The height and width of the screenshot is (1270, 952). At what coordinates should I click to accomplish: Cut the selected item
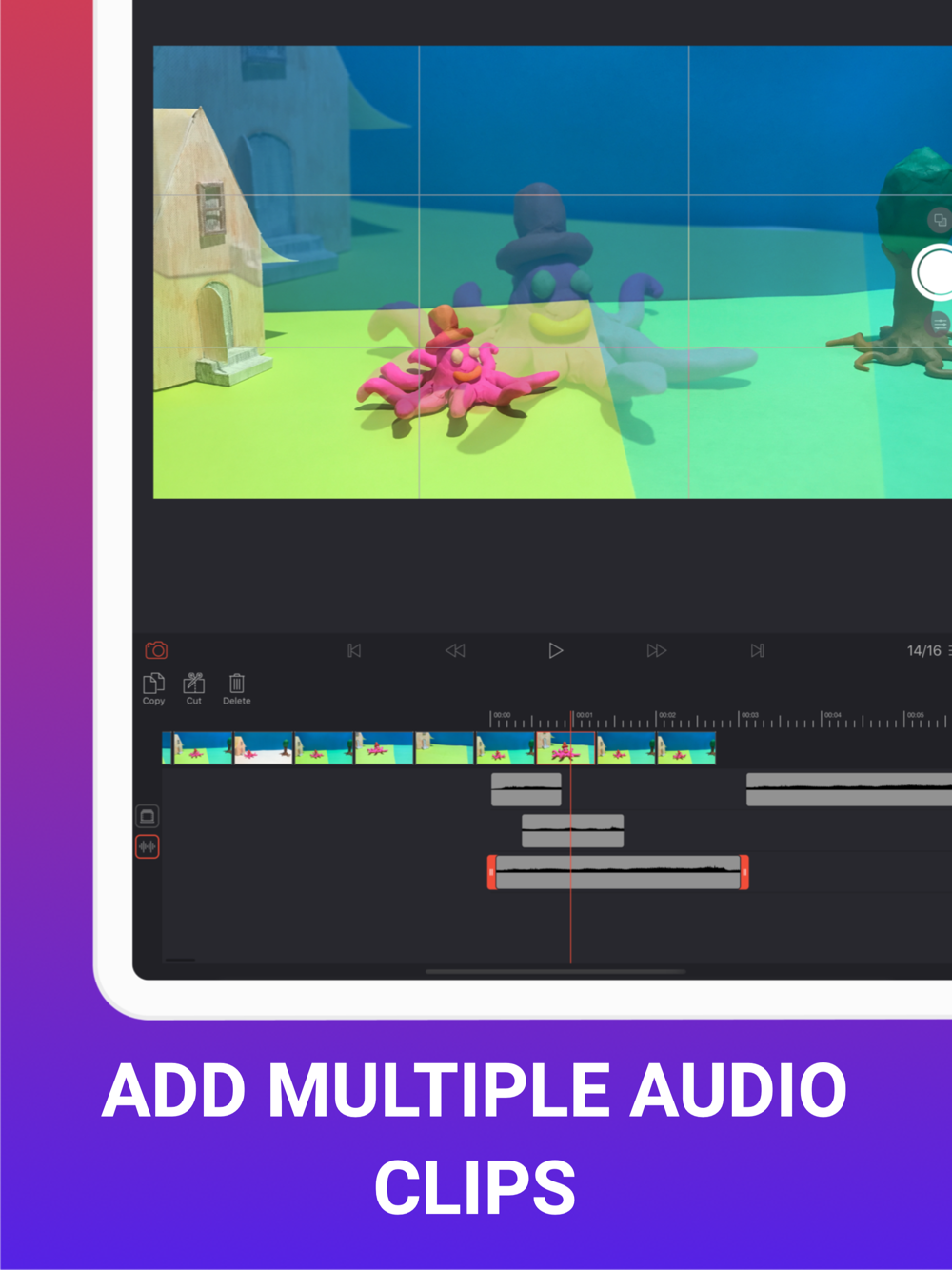194,688
